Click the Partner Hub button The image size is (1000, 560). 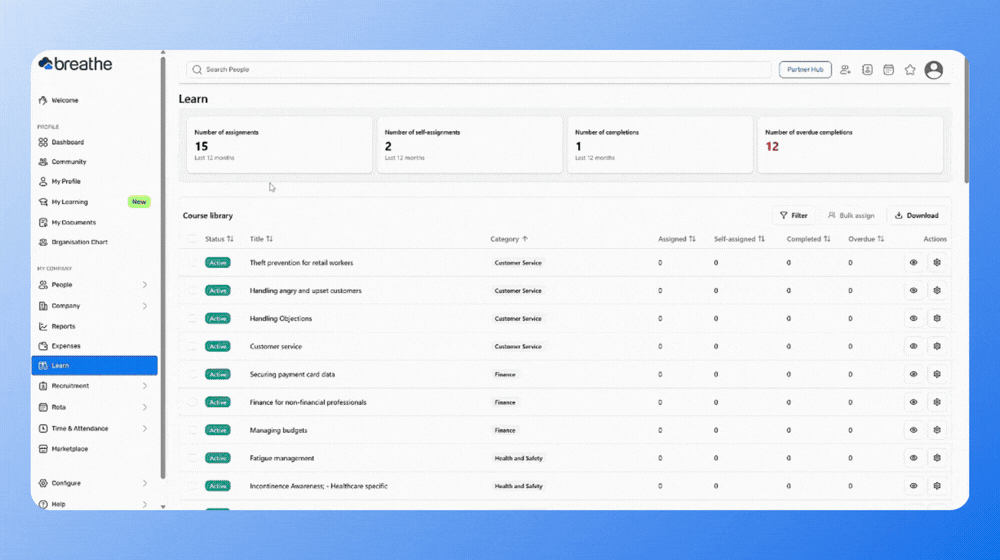pyautogui.click(x=805, y=70)
